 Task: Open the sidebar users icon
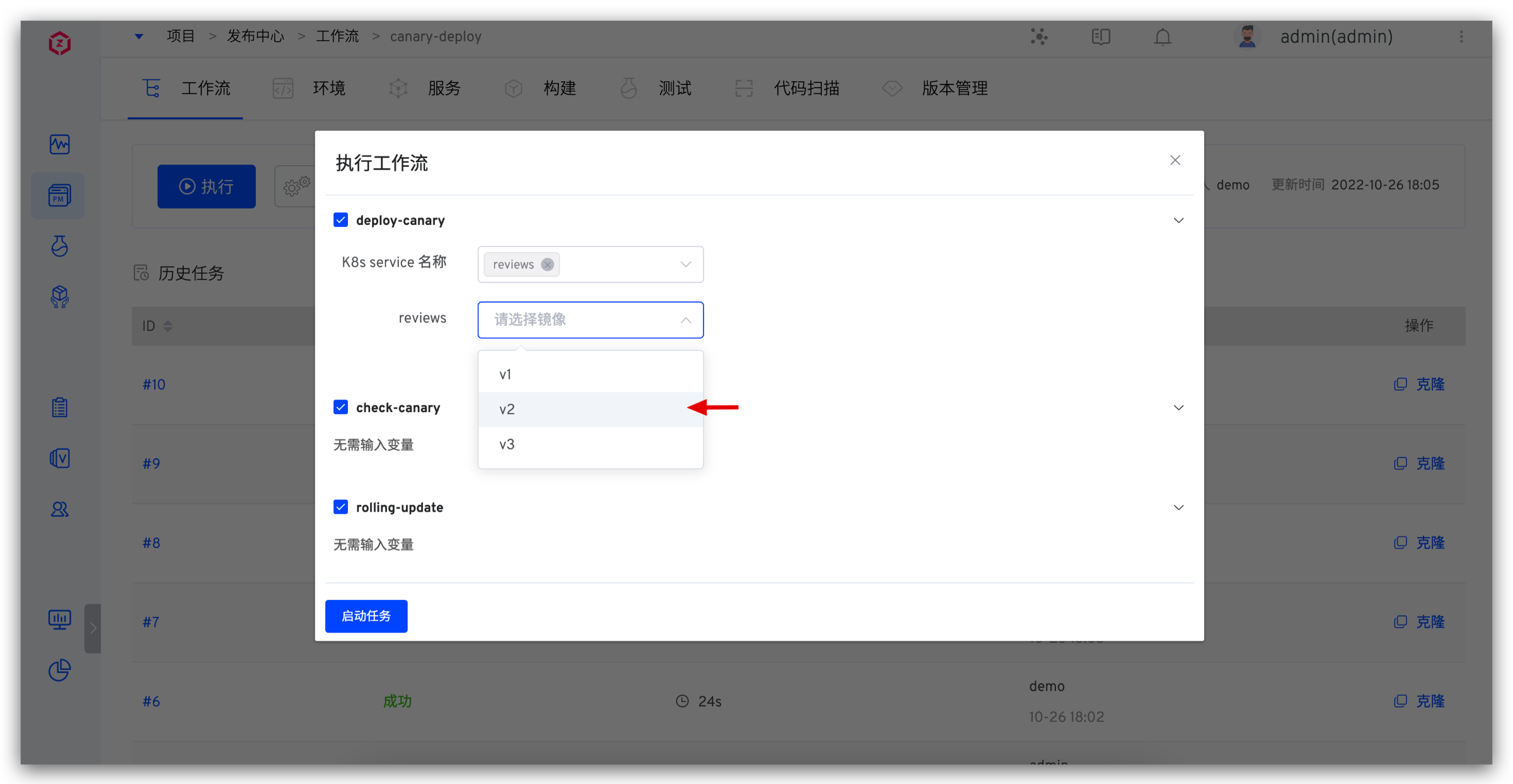coord(60,509)
